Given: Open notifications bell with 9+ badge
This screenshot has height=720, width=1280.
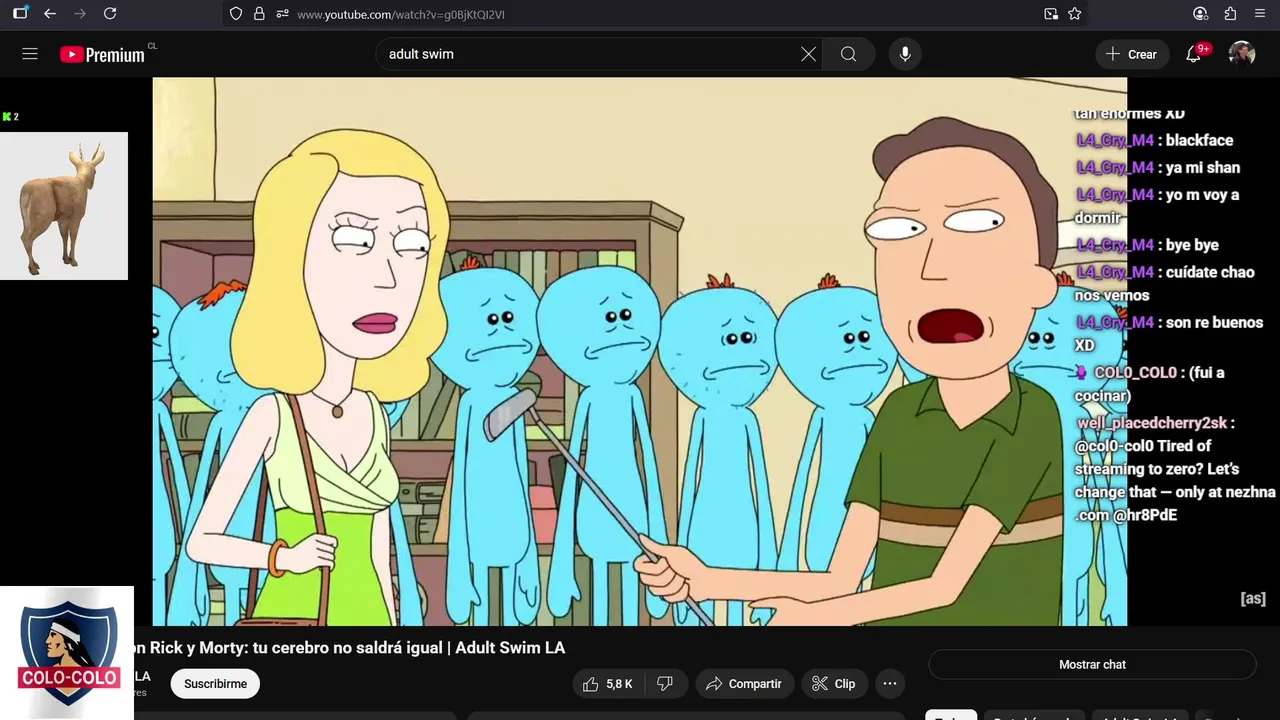Looking at the screenshot, I should click(x=1194, y=54).
